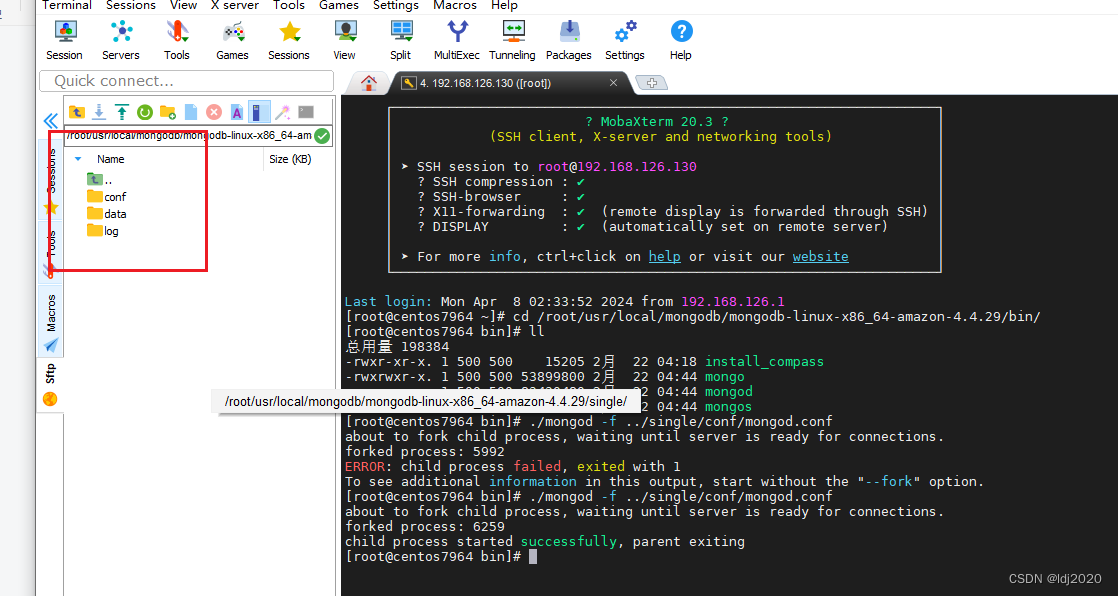Upload a file to the remote server

[x=121, y=113]
